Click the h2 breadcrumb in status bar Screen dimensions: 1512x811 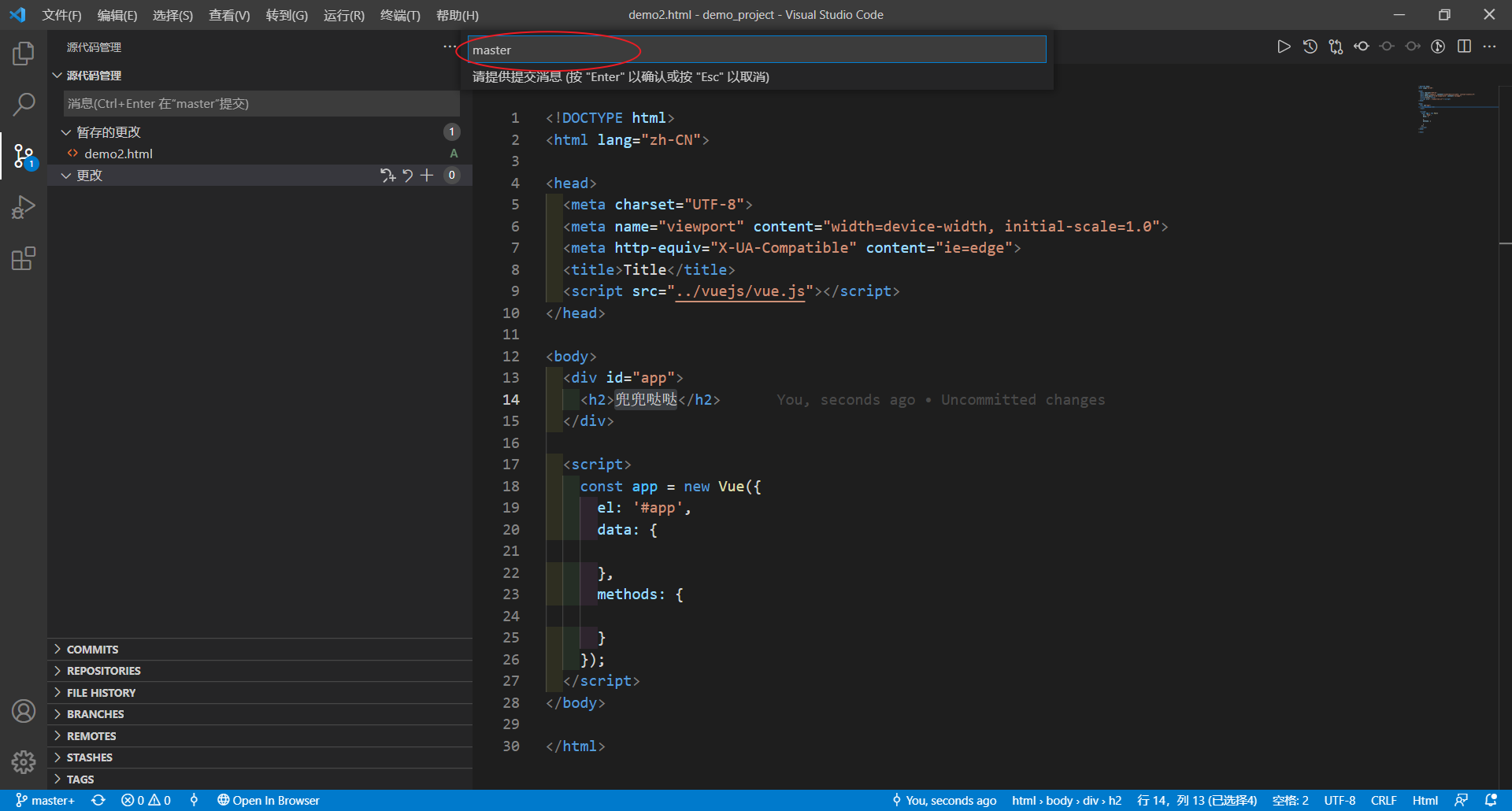click(x=1114, y=800)
